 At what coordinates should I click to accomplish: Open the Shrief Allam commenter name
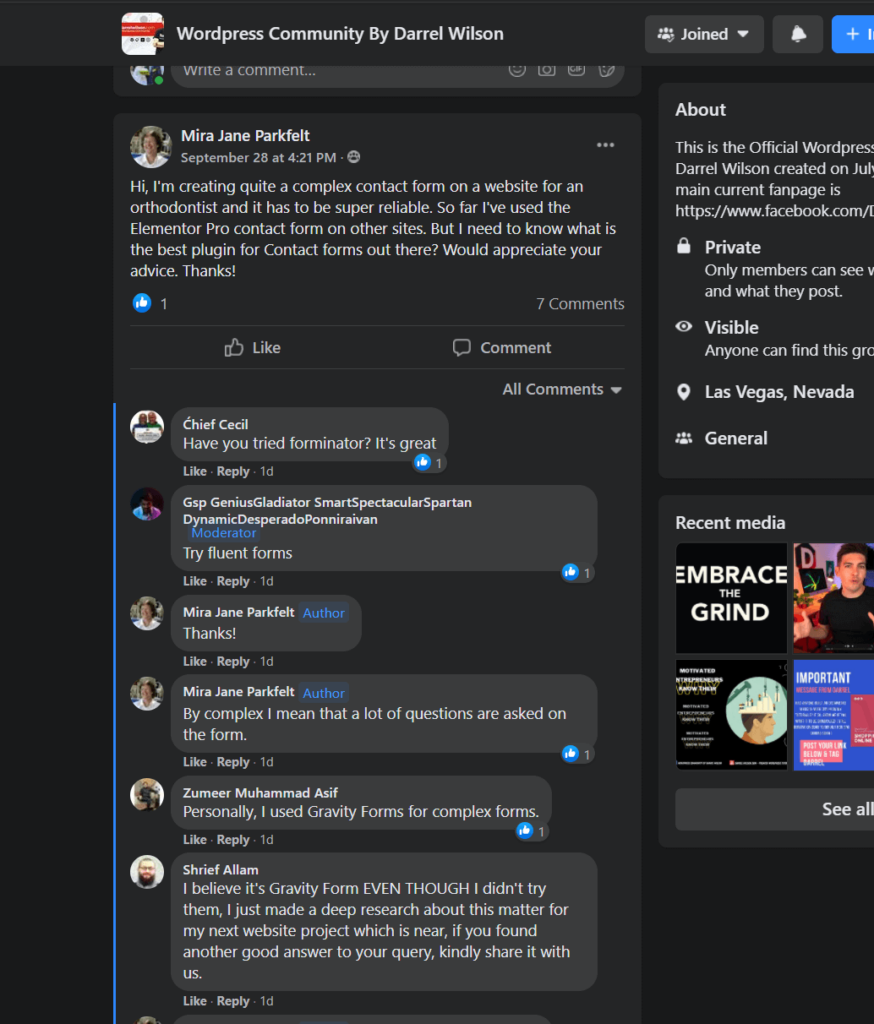coord(220,870)
